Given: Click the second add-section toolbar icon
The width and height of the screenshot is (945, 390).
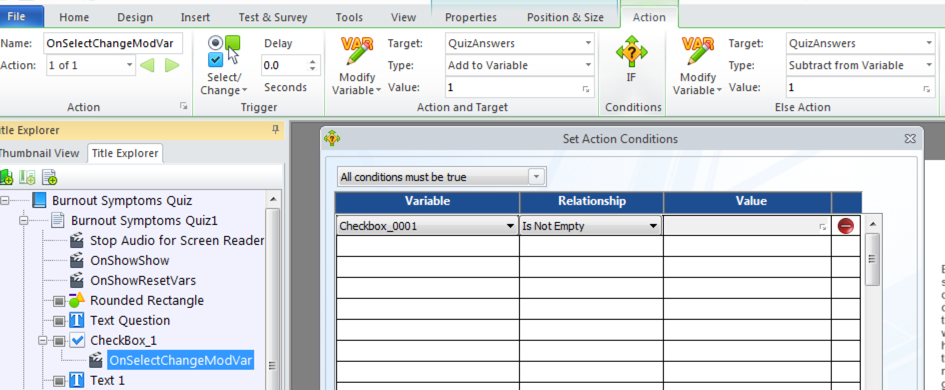Looking at the screenshot, I should tap(27, 177).
